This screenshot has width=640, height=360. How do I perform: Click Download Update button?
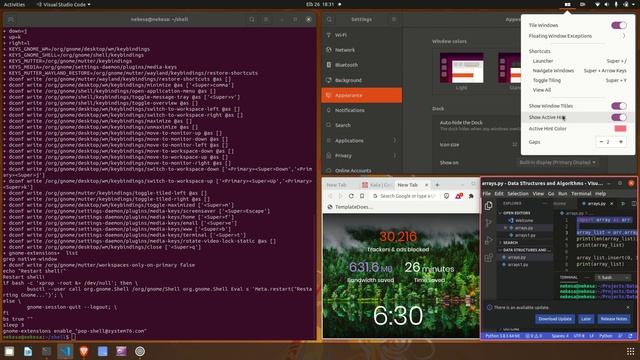click(555, 319)
